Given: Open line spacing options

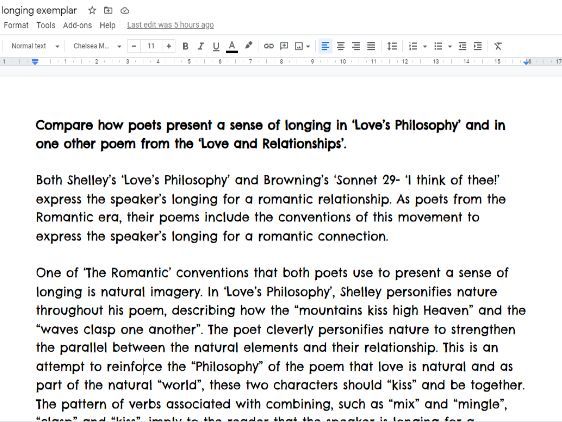Looking at the screenshot, I should click(392, 46).
